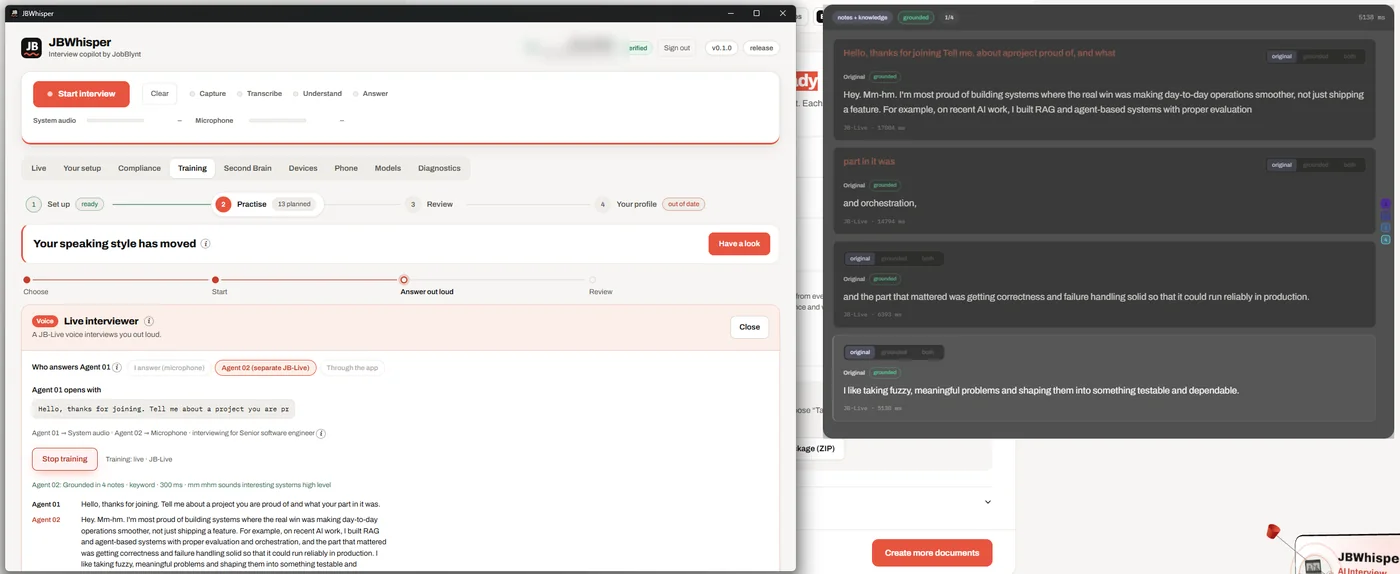Click the JBWhisper title bar app icon

(x=14, y=13)
